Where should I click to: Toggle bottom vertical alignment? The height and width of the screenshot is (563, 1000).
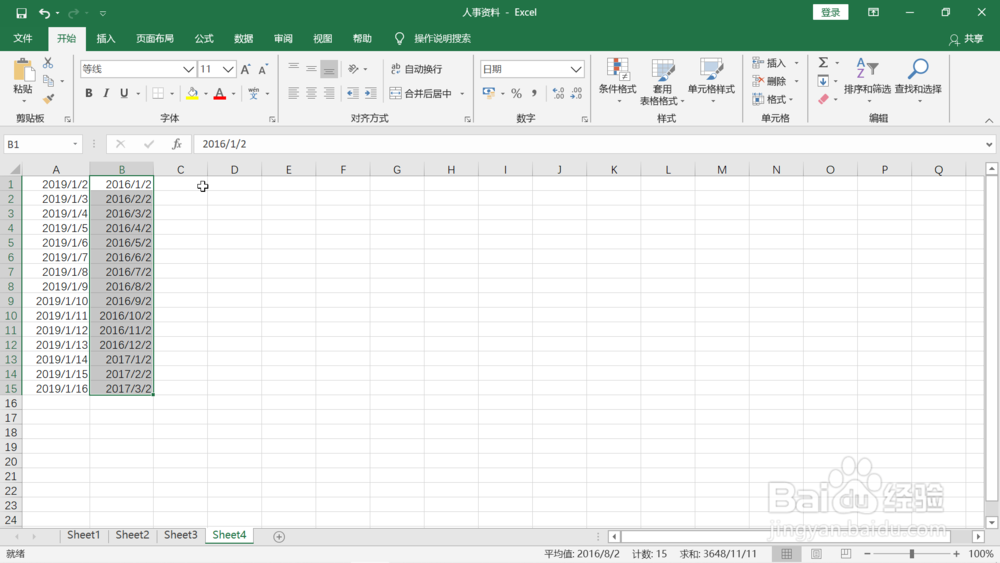(329, 69)
